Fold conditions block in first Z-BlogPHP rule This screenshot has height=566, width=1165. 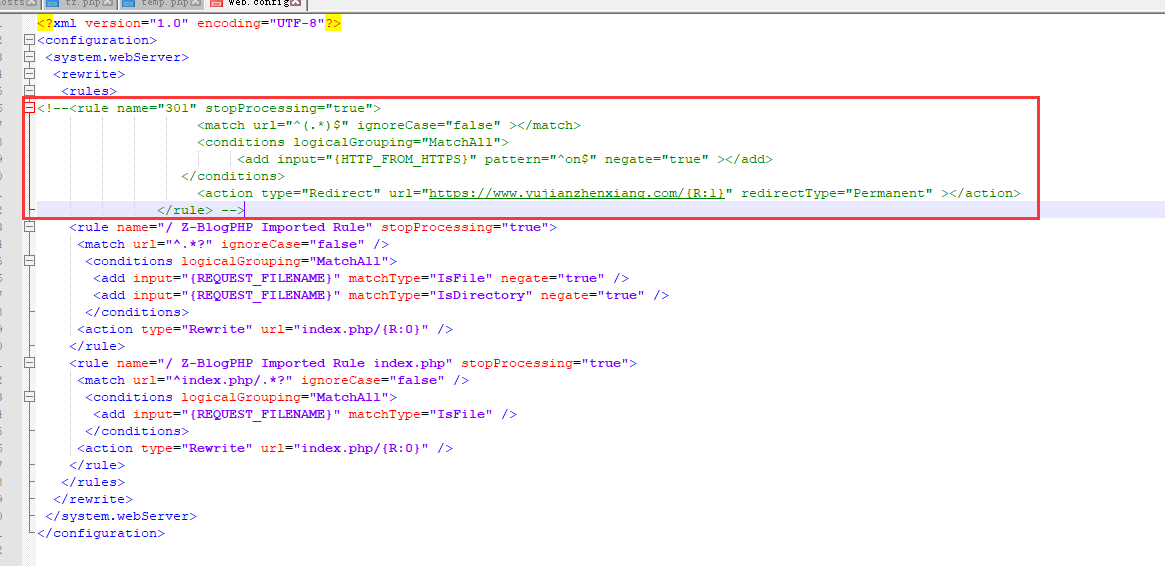click(30, 261)
